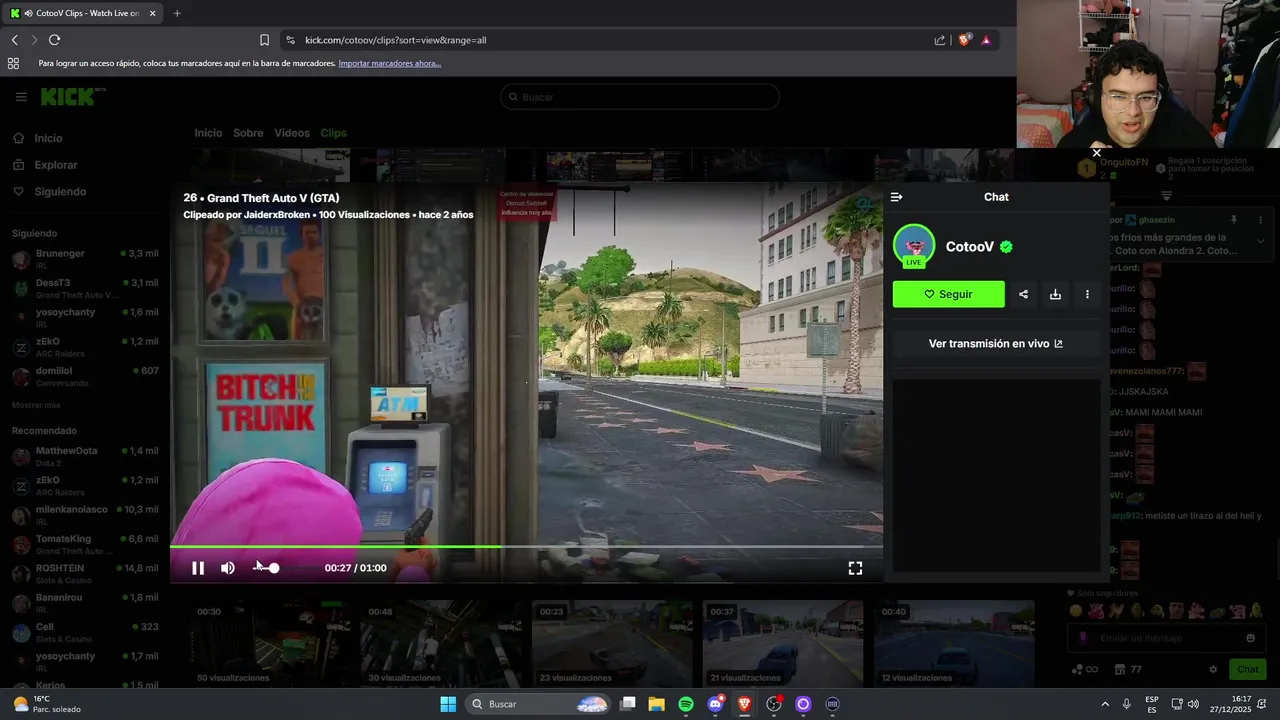The image size is (1280, 720).
Task: Open MatthewDota recommended channel
Action: (86, 456)
